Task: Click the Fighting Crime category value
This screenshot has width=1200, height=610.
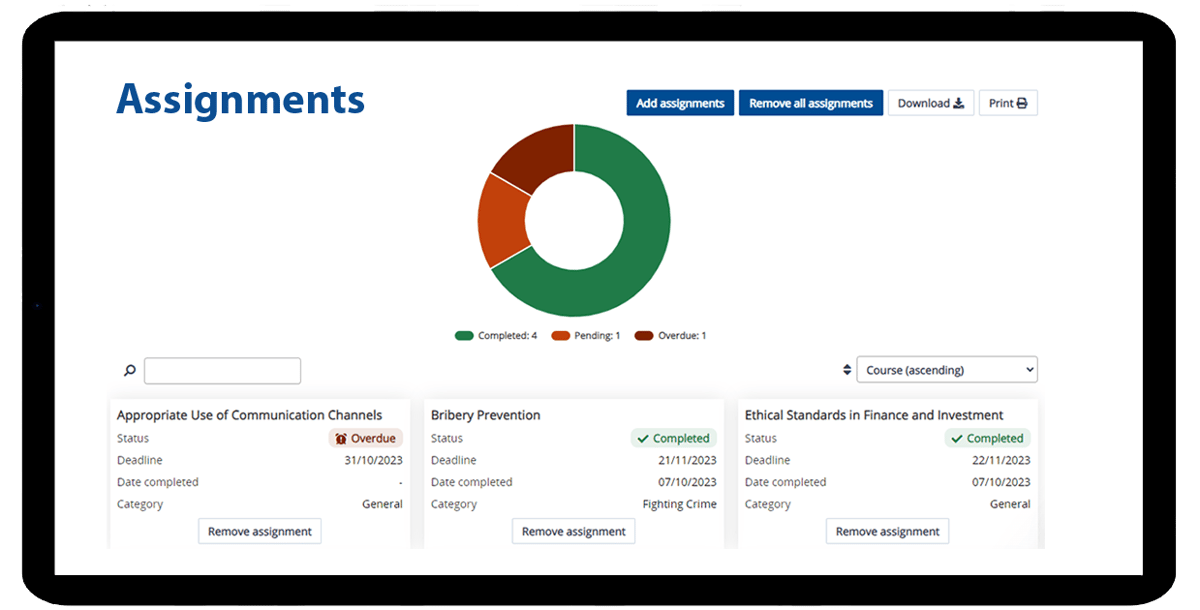Action: coord(680,504)
